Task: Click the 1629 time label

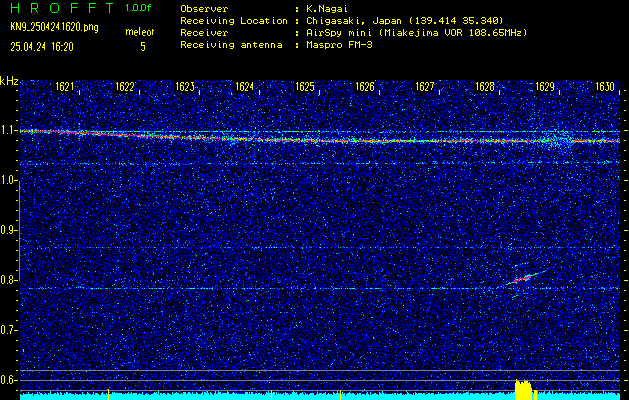Action: click(x=545, y=87)
